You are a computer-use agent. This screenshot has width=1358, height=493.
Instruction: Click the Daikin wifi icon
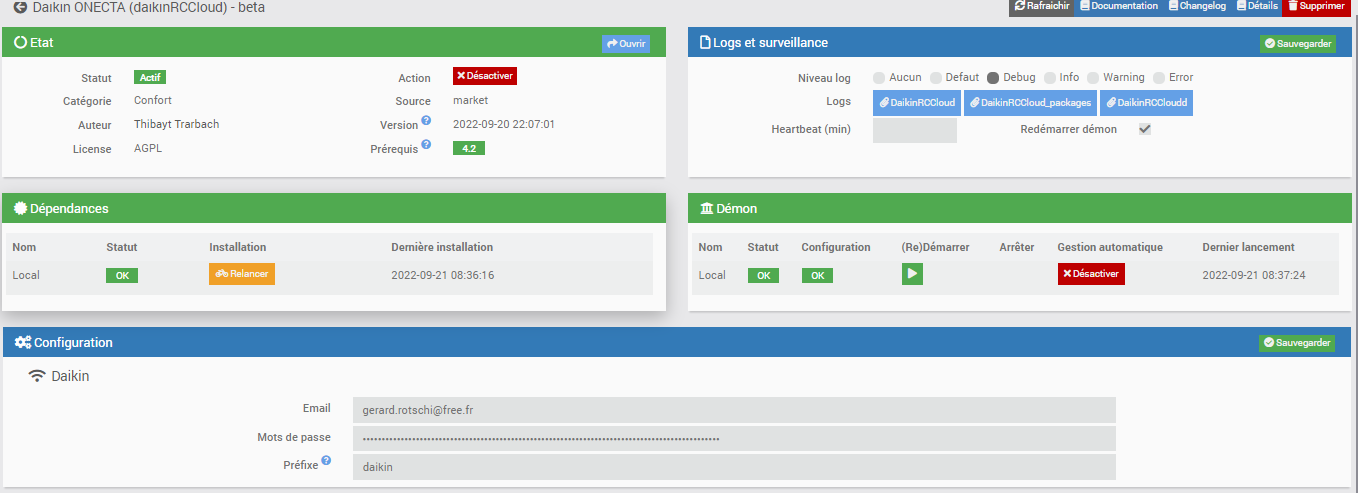click(37, 376)
